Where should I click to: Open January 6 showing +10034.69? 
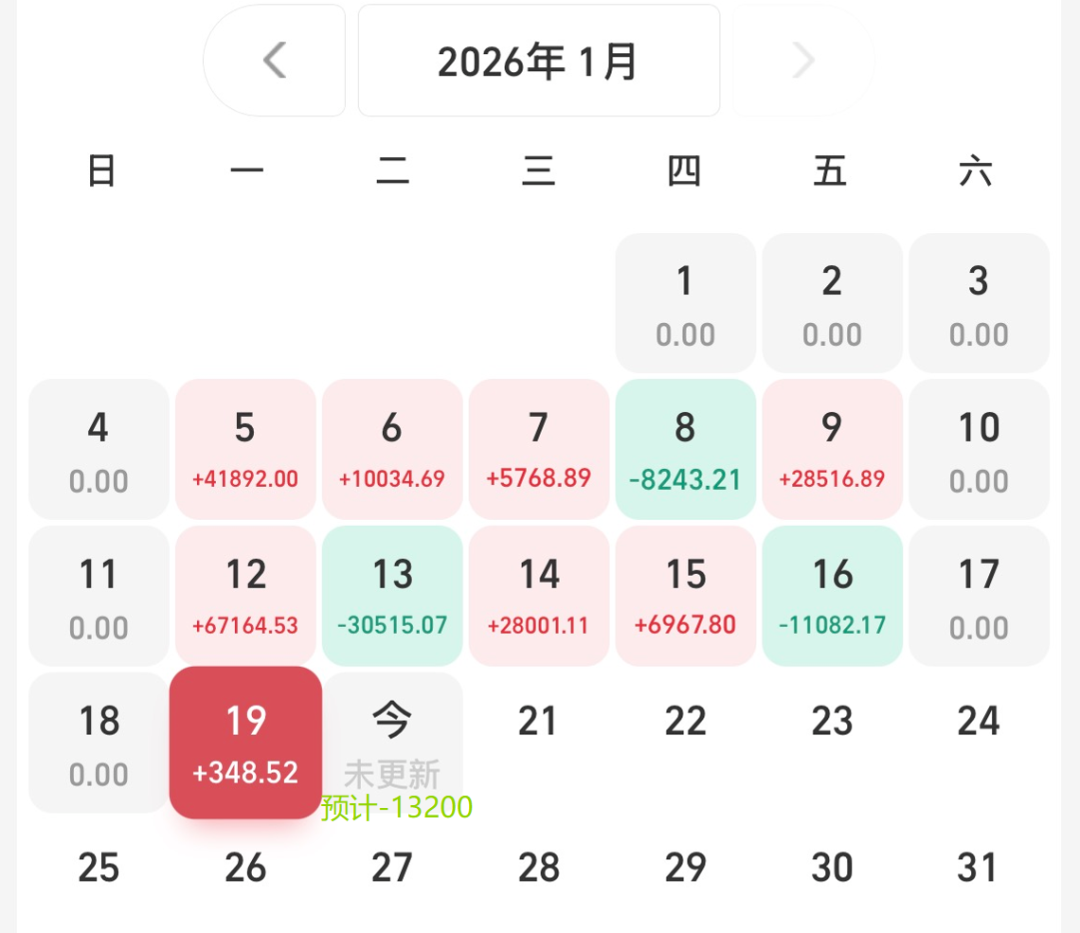(392, 450)
